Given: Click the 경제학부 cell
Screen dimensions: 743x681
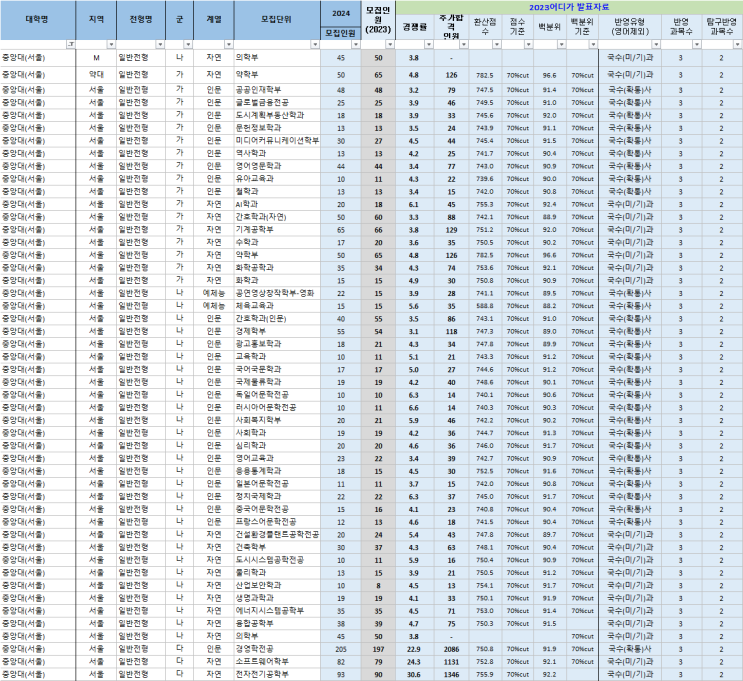Looking at the screenshot, I should tap(277, 332).
